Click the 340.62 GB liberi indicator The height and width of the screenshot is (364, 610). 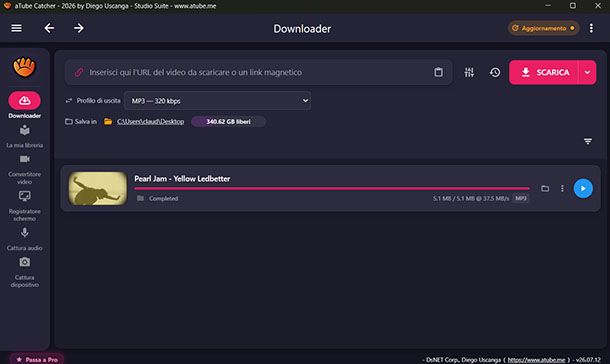[x=228, y=122]
